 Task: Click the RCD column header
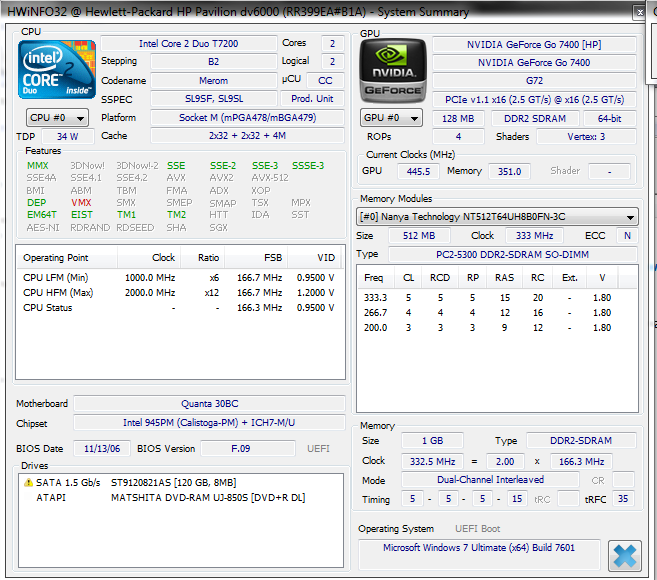[440, 278]
